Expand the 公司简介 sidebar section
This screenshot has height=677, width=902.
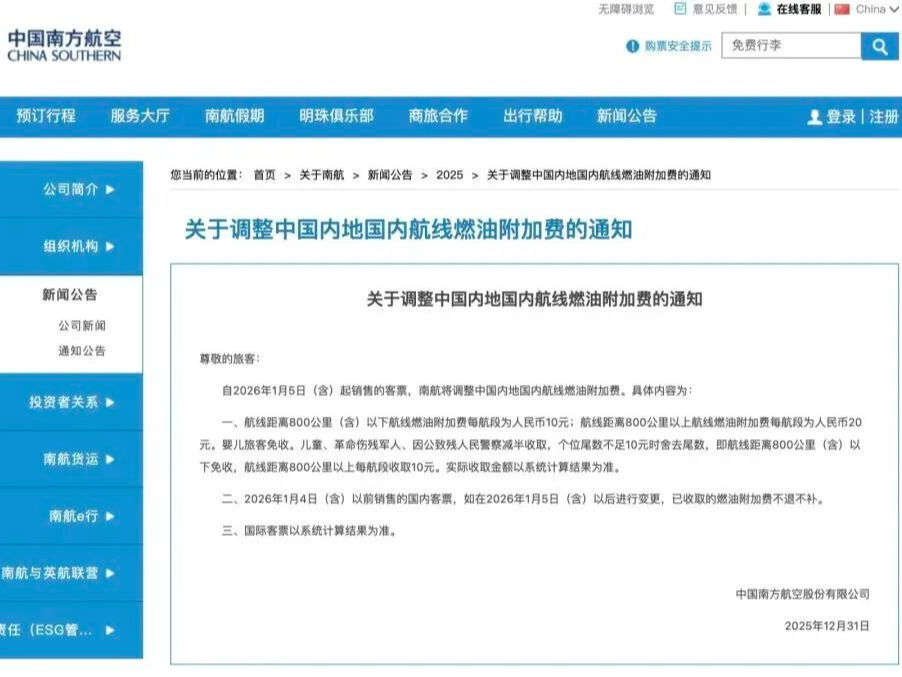pos(78,189)
